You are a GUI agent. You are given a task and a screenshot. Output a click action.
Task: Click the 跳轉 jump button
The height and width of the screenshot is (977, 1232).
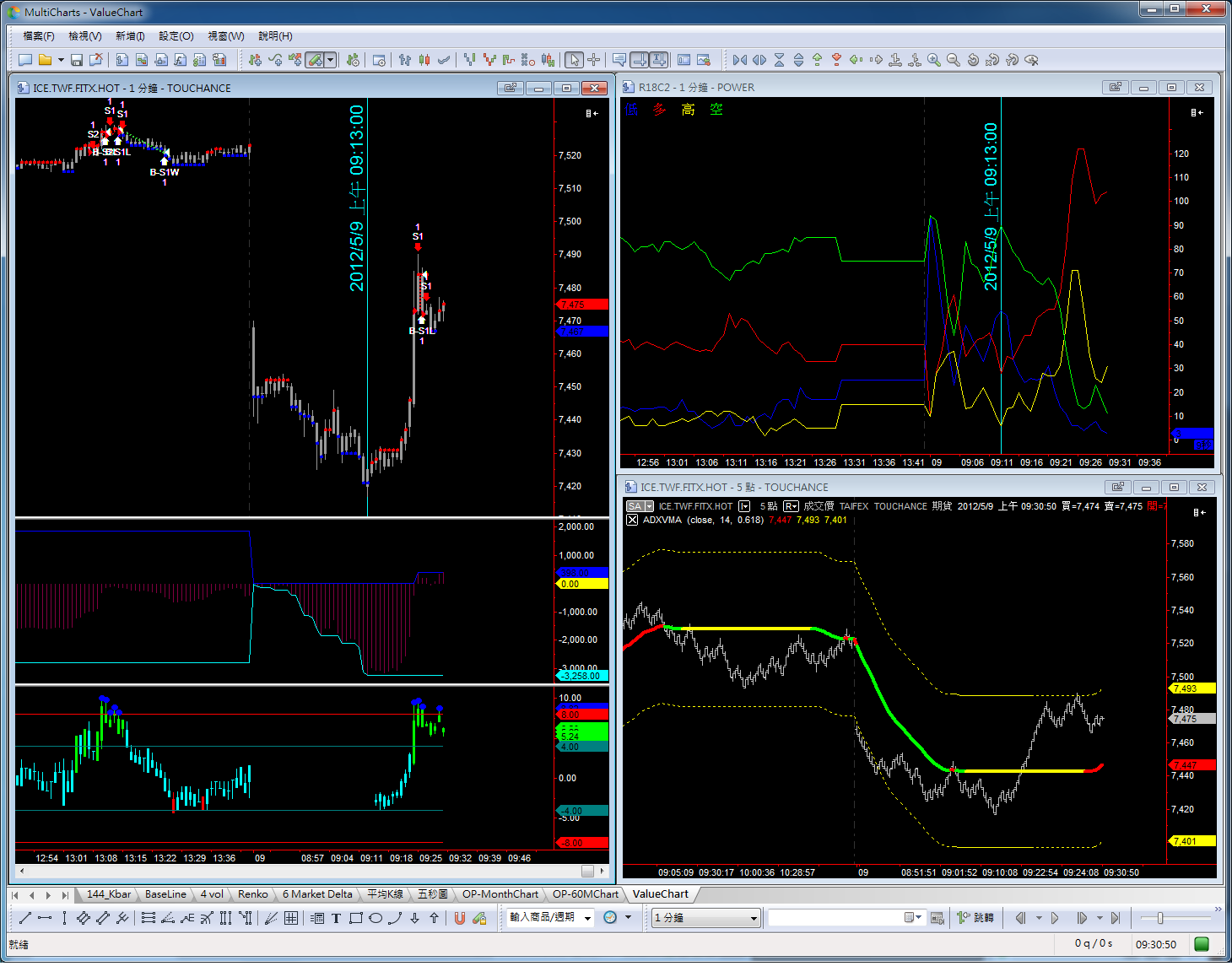coord(975,918)
